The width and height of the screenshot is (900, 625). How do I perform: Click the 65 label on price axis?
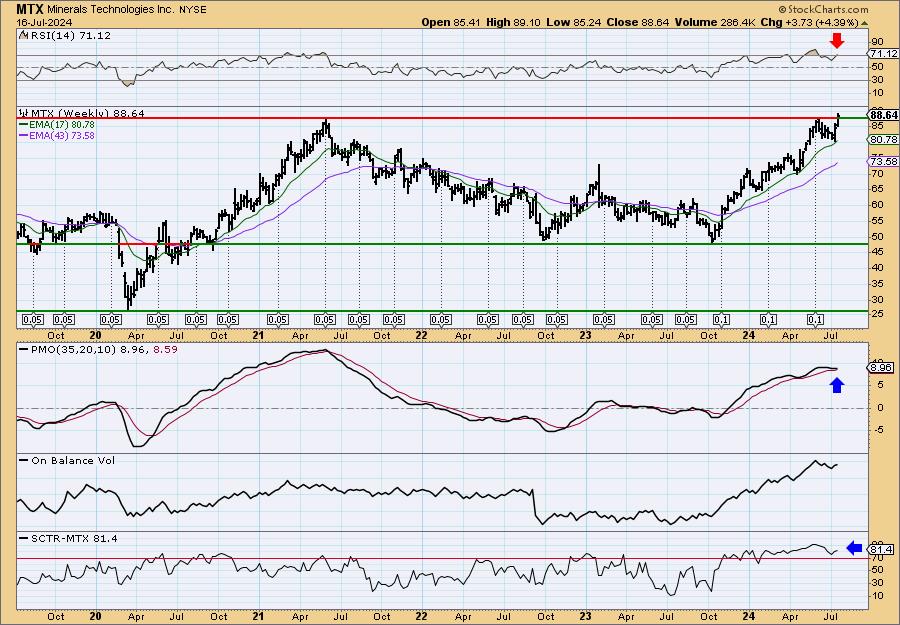tap(877, 189)
